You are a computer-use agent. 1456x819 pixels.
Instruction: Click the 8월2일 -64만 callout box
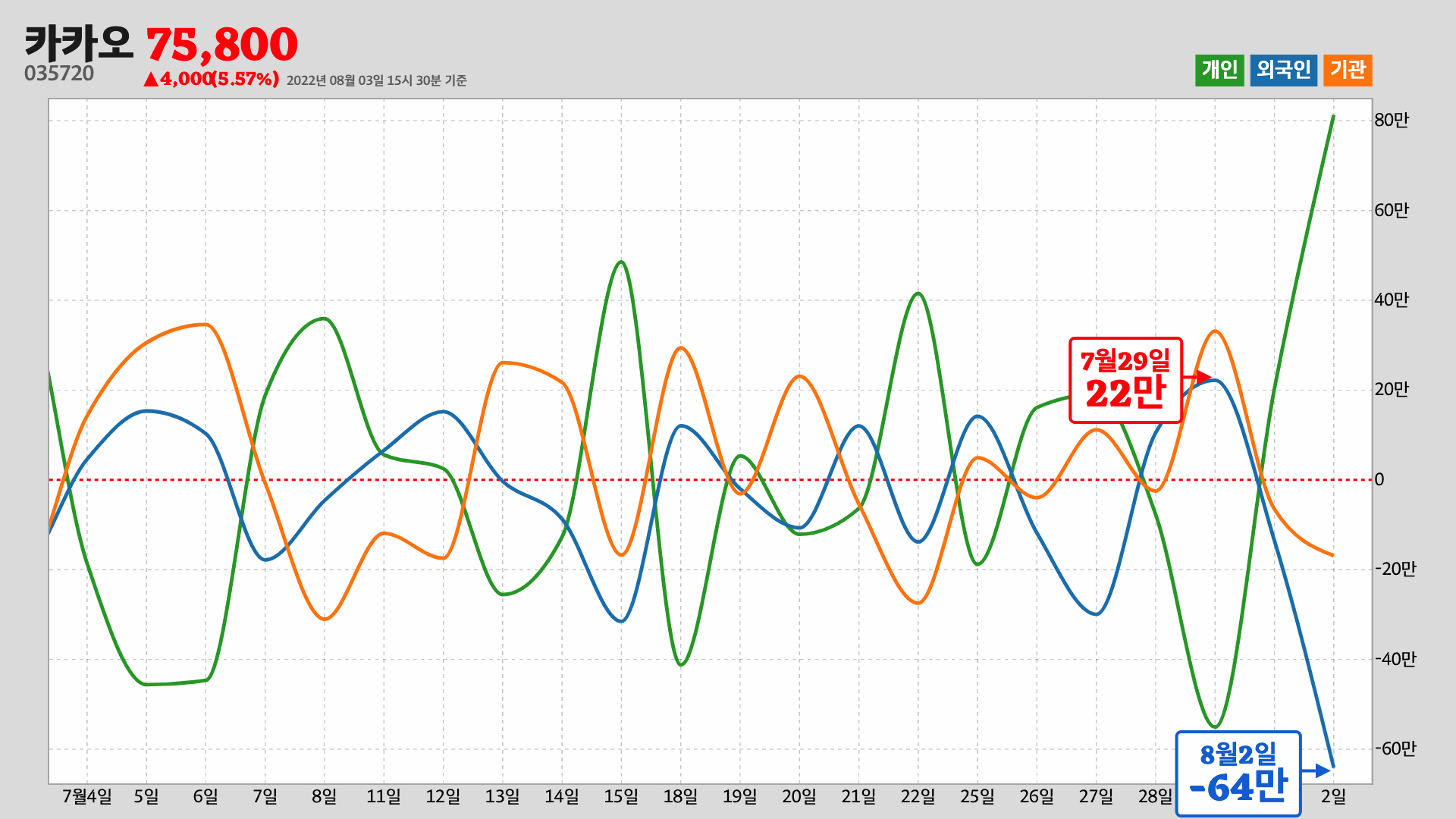[x=1238, y=773]
